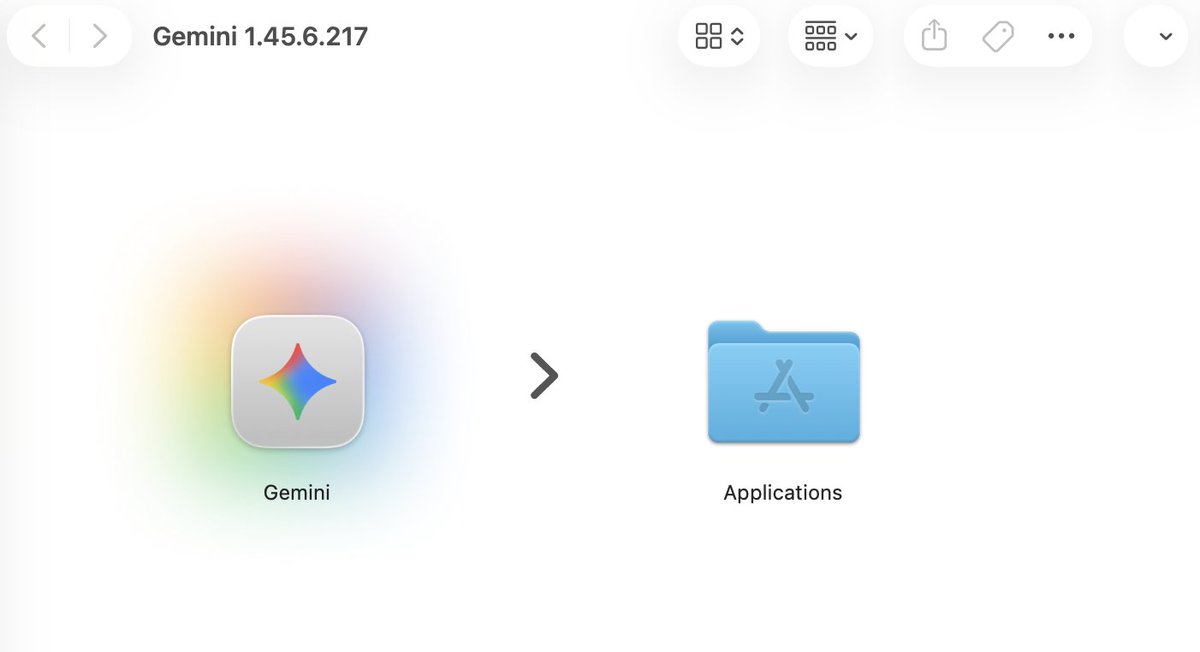Open the More actions ellipsis icon
This screenshot has height=652, width=1200.
[x=1062, y=35]
